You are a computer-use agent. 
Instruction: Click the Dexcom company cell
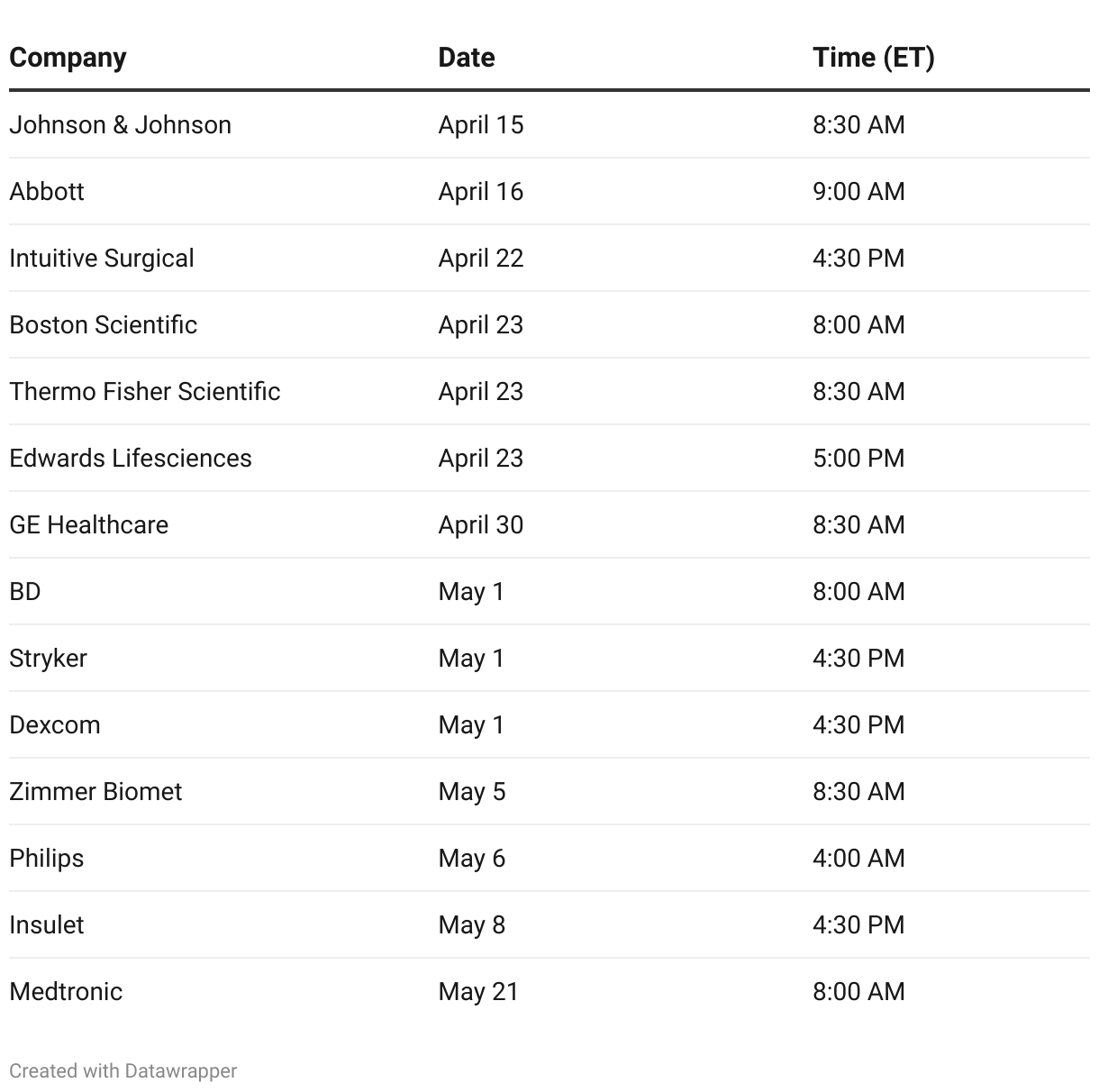[x=55, y=724]
